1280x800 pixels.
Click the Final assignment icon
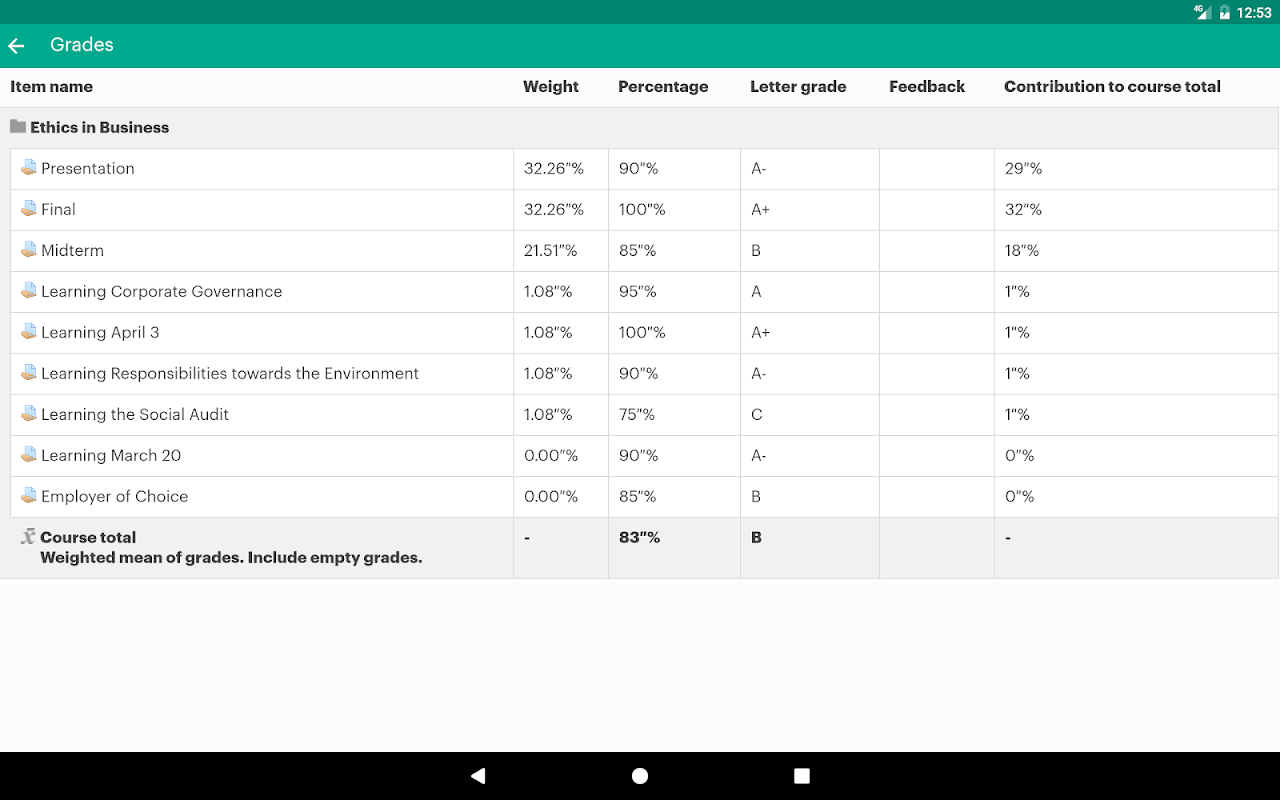coord(29,209)
